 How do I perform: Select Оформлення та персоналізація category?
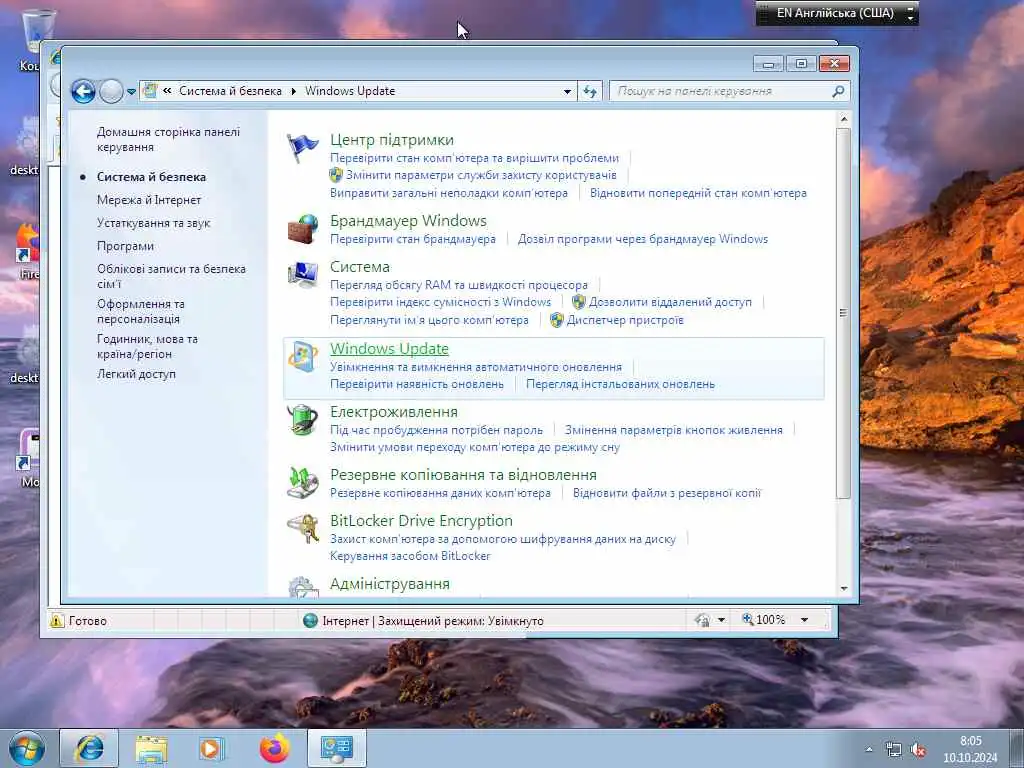pyautogui.click(x=140, y=312)
